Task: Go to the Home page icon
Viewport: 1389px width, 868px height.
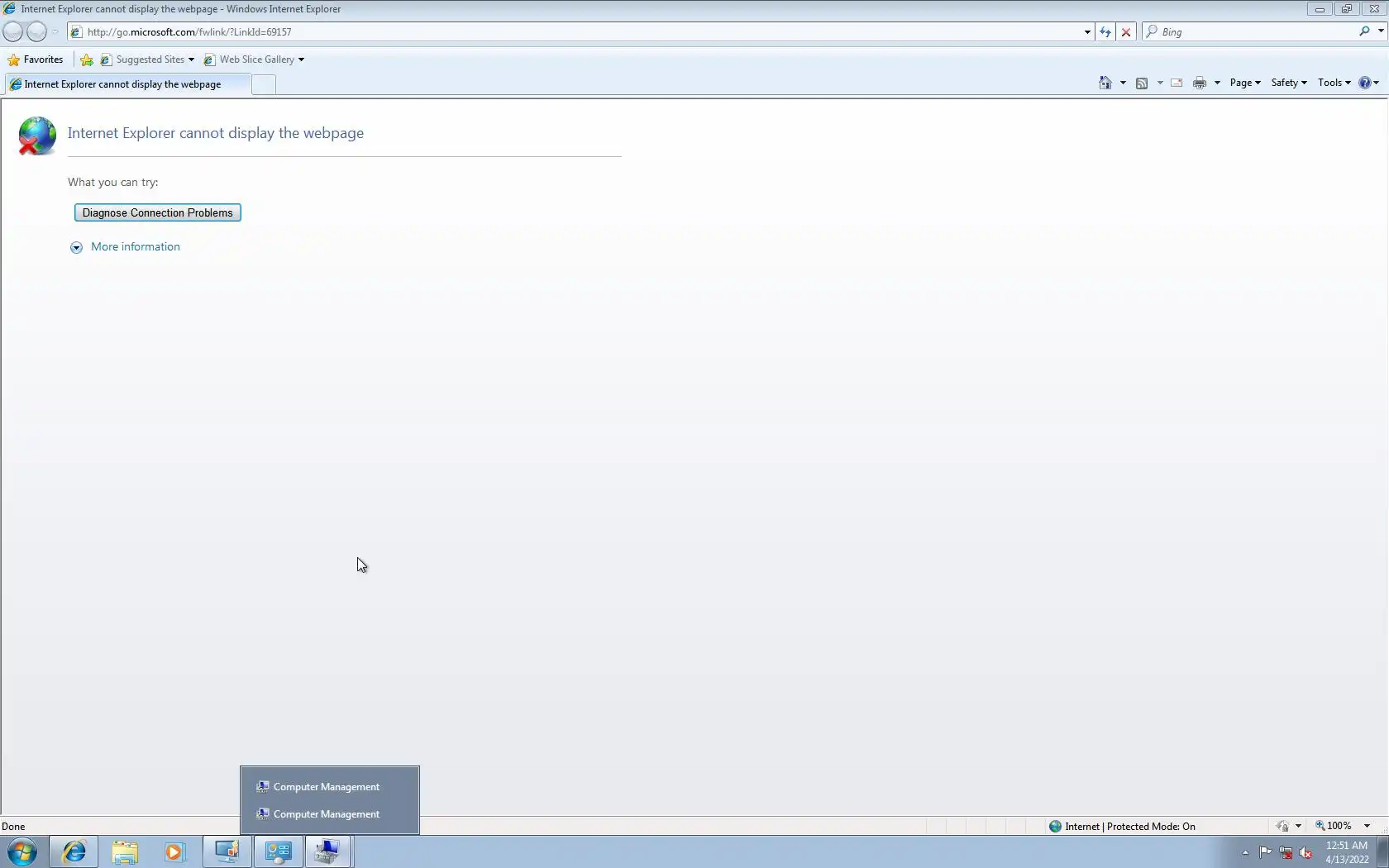Action: pyautogui.click(x=1105, y=83)
